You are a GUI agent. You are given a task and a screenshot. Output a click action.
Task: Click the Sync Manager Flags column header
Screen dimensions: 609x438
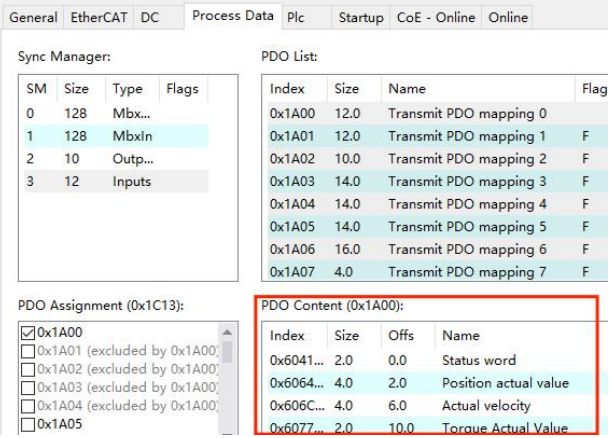[183, 89]
